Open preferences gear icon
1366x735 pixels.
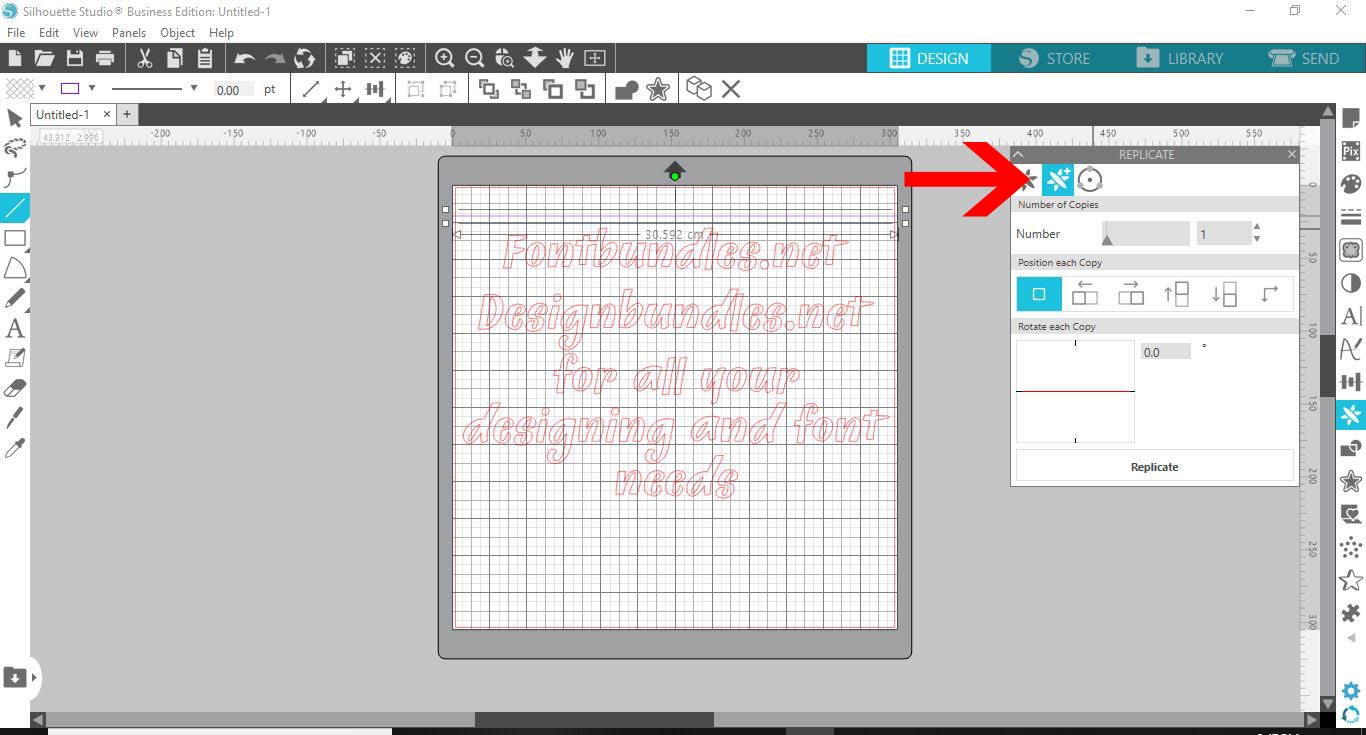click(x=1351, y=691)
